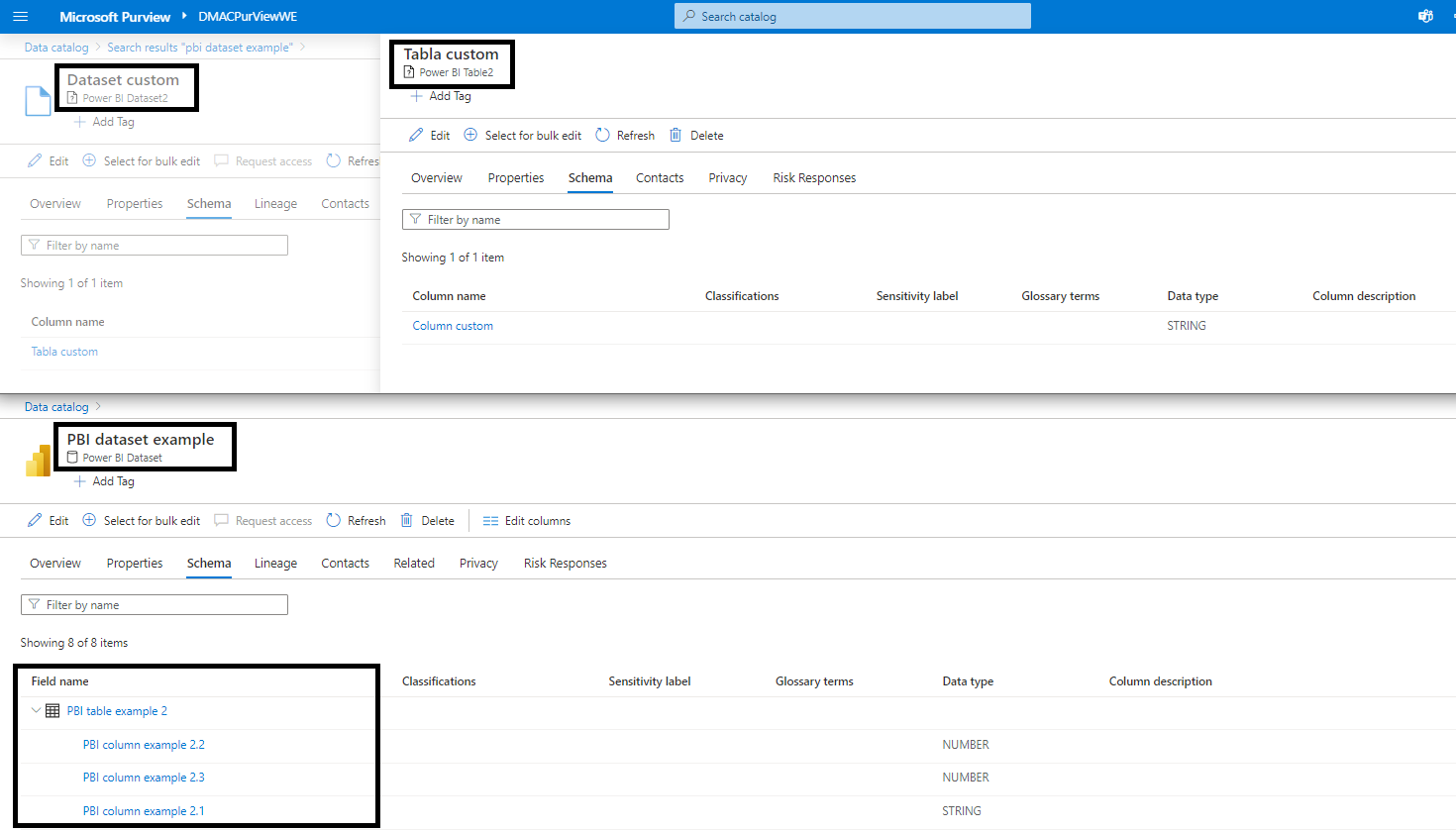Open PBI column example 2.3 link

pos(144,778)
